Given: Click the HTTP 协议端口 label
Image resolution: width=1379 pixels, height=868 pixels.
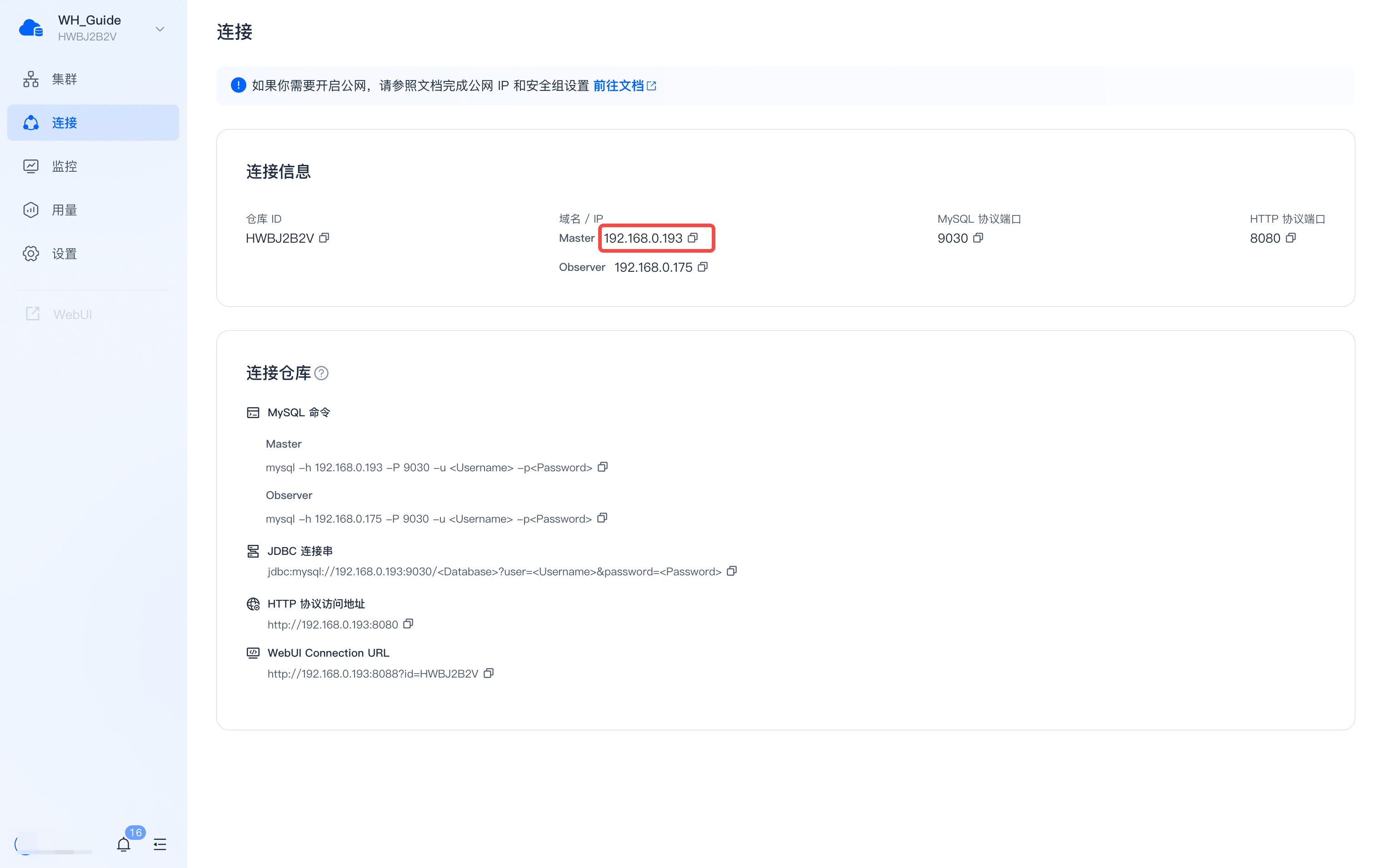Looking at the screenshot, I should 1287,219.
